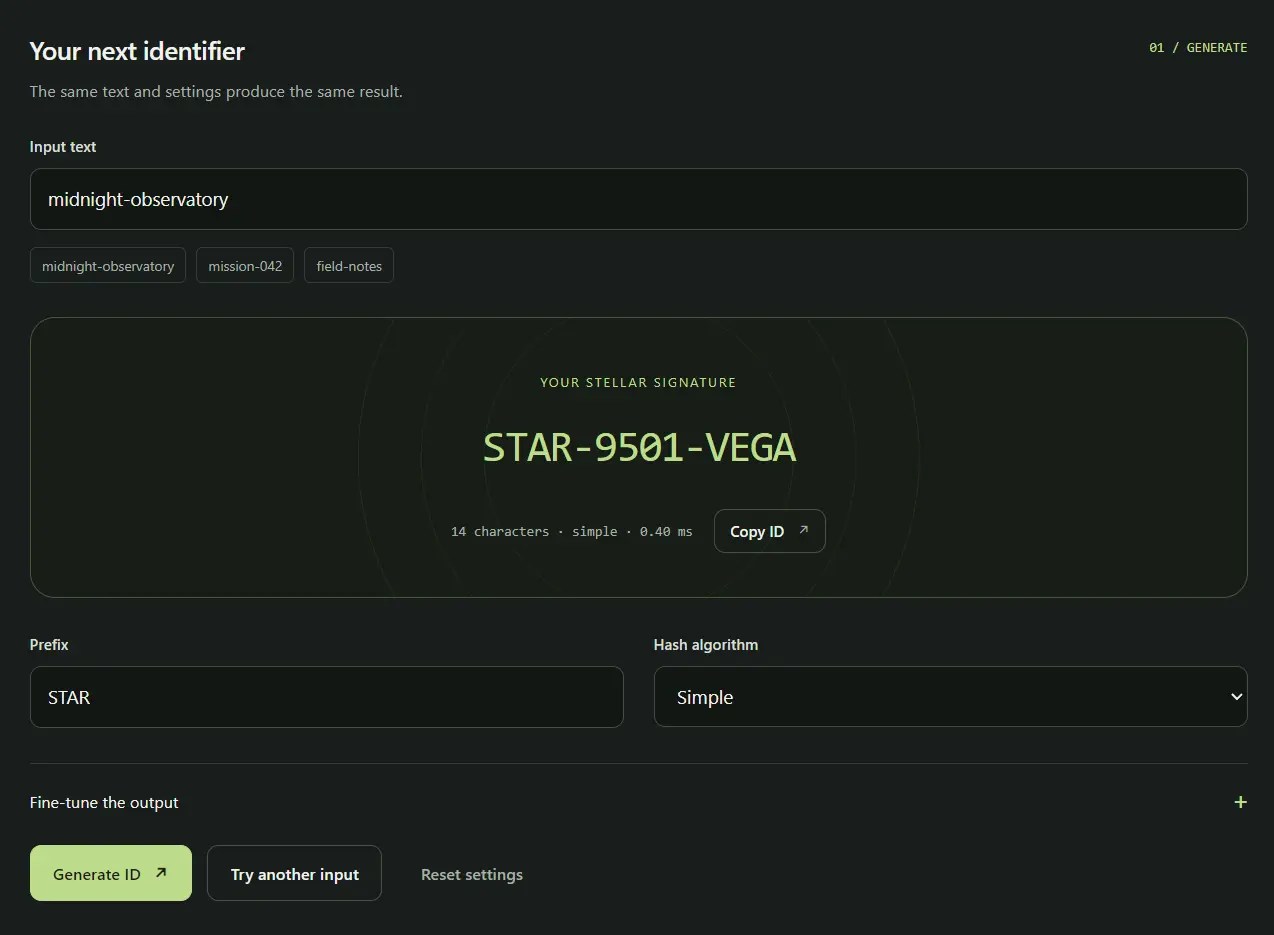Screen dimensions: 1274x935
Task: Click the Your next identifier heading
Action: pyautogui.click(x=137, y=51)
